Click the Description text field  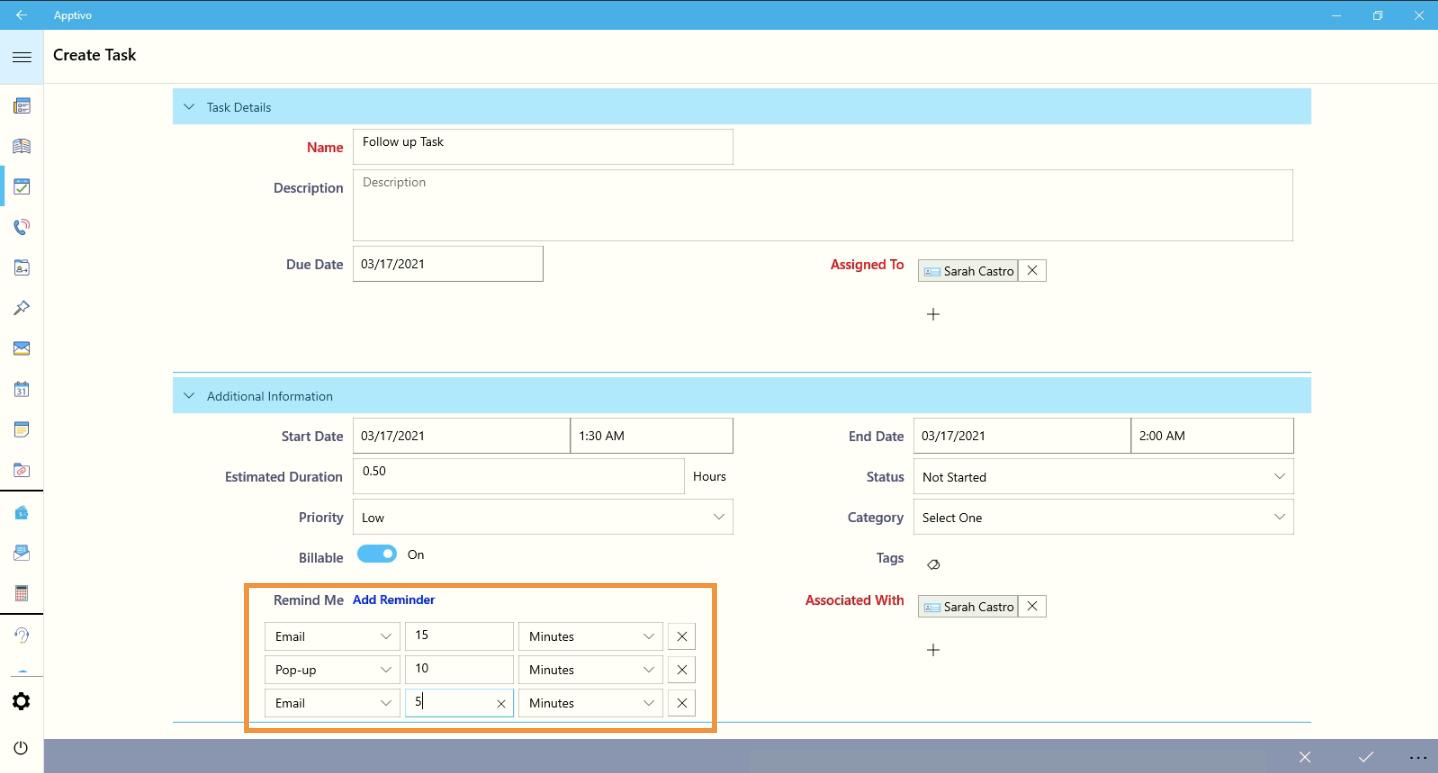pyautogui.click(x=822, y=205)
